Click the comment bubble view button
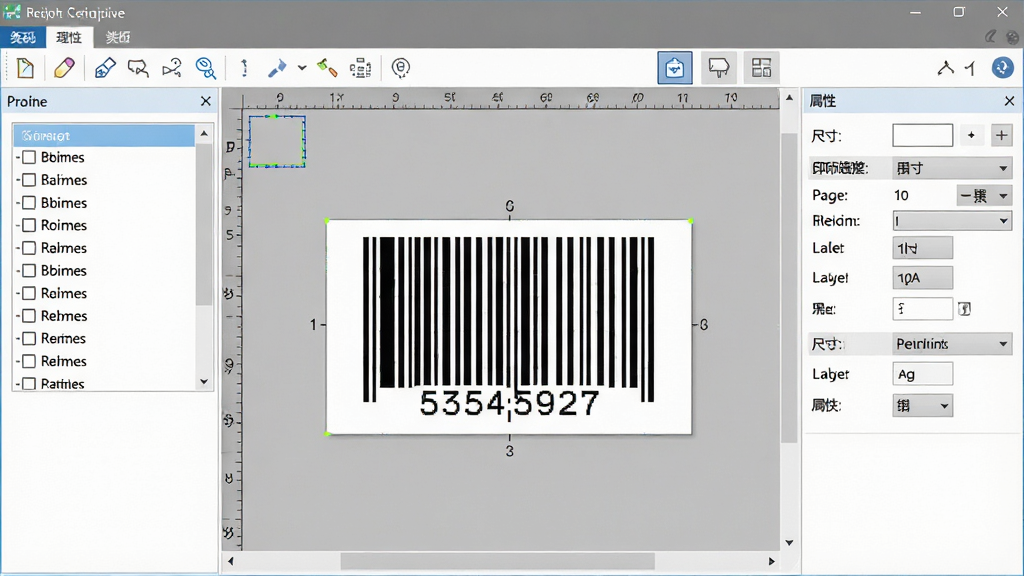The image size is (1024, 576). pos(718,67)
